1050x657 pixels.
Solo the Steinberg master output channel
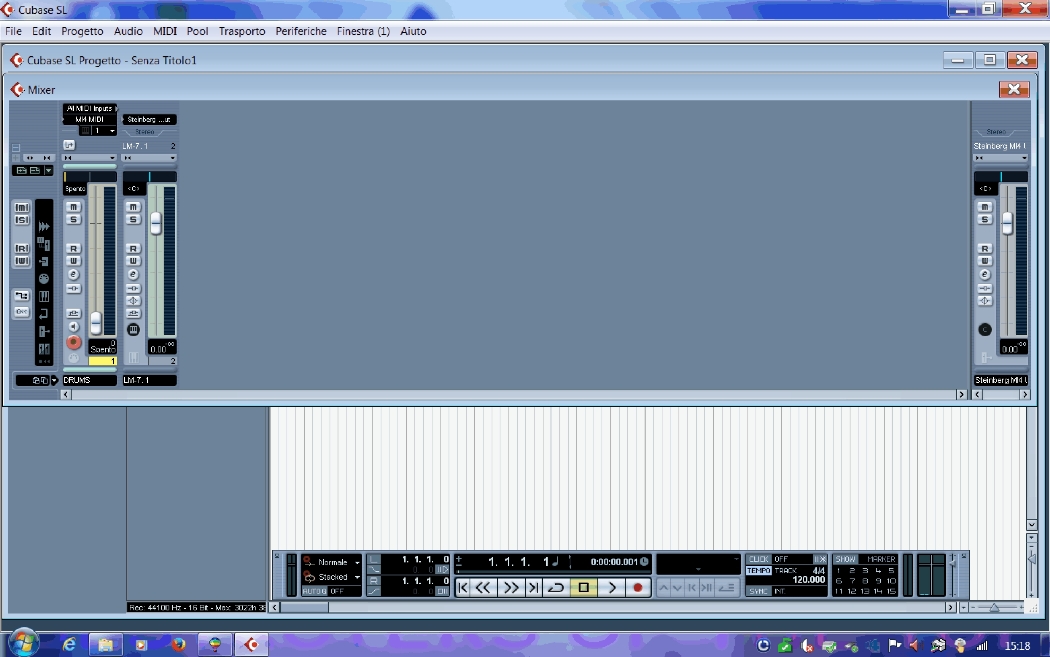[x=984, y=220]
